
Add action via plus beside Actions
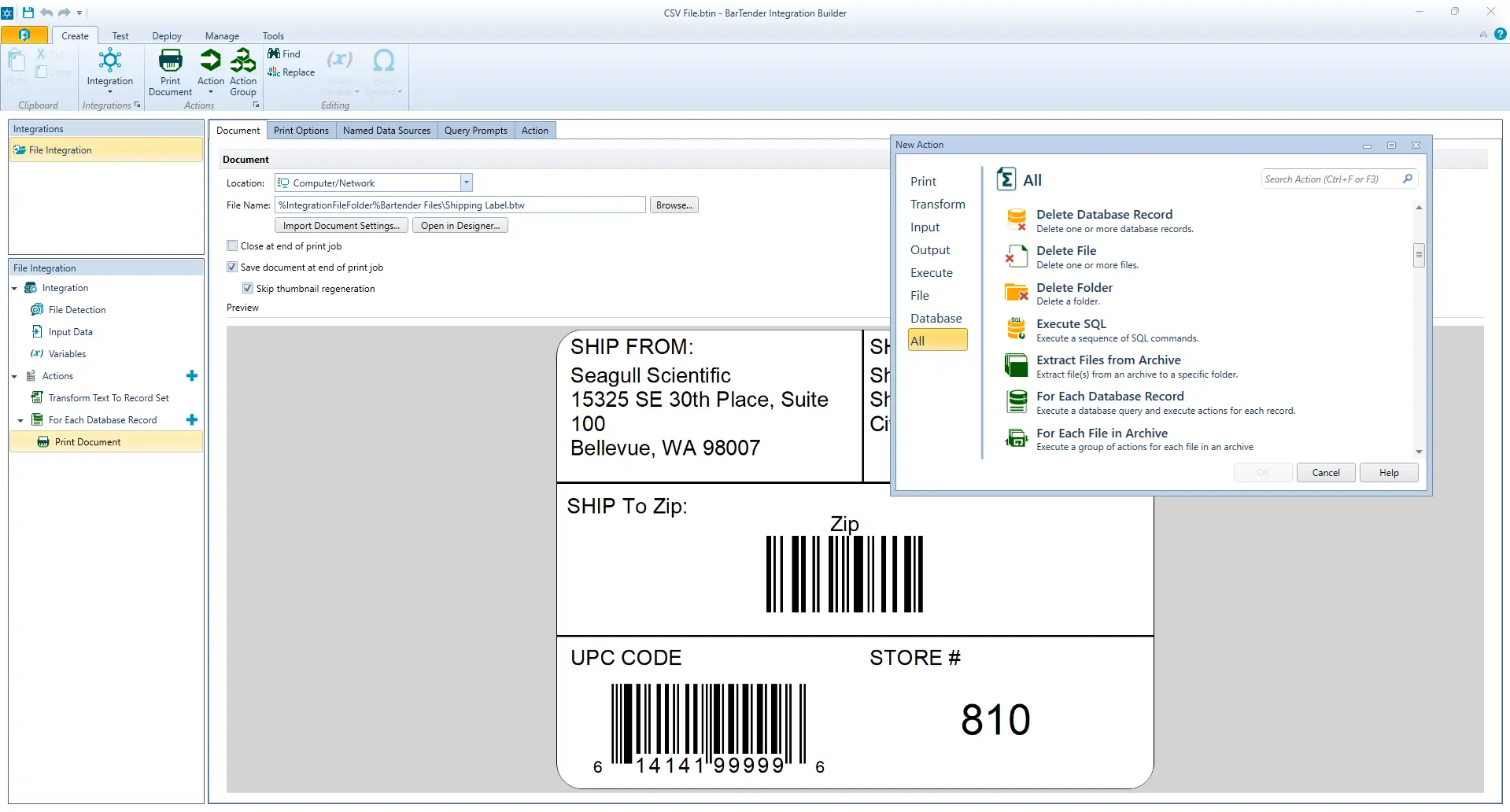click(x=192, y=376)
